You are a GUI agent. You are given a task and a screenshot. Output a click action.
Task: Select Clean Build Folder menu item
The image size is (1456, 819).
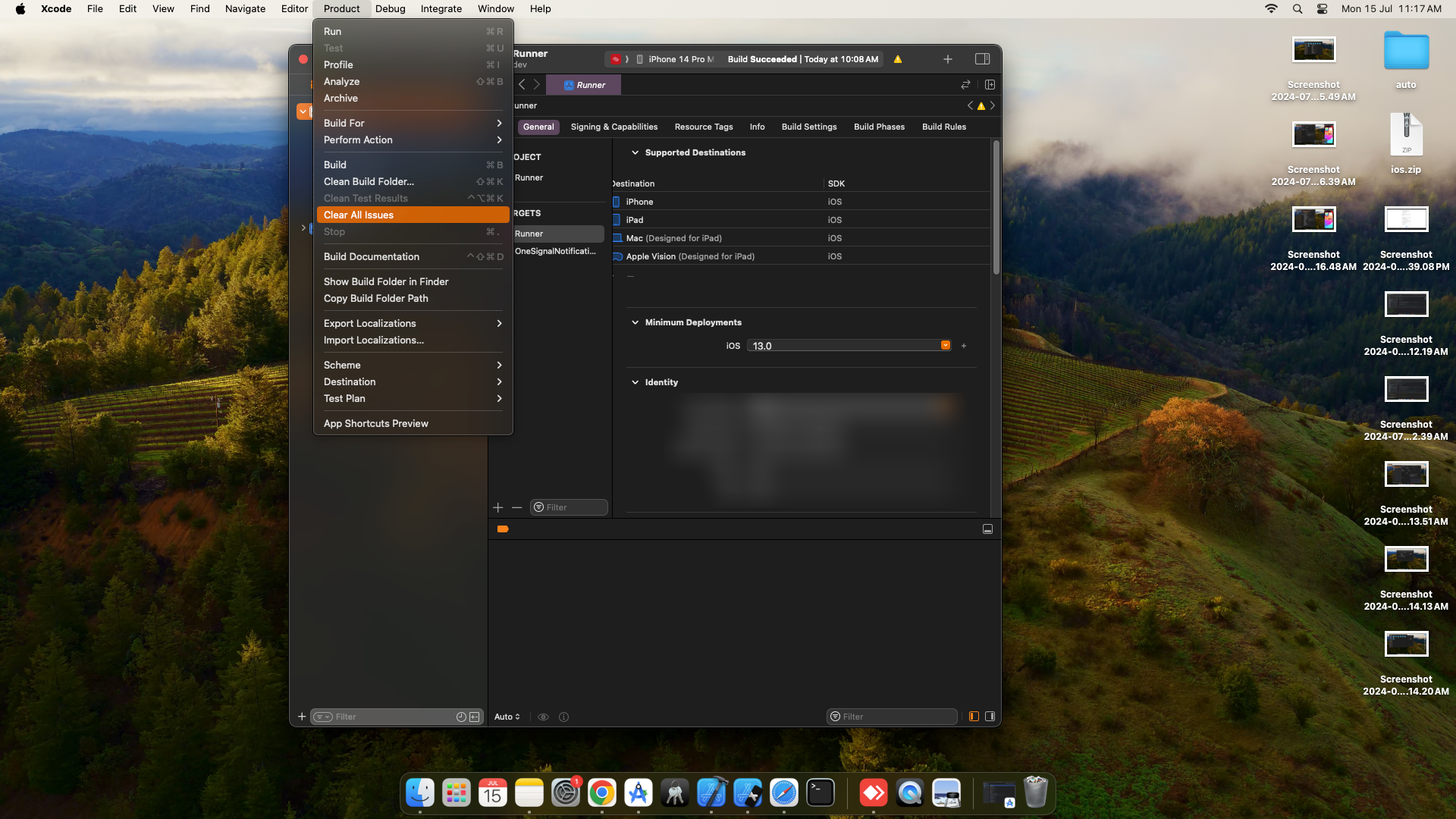pyautogui.click(x=413, y=181)
